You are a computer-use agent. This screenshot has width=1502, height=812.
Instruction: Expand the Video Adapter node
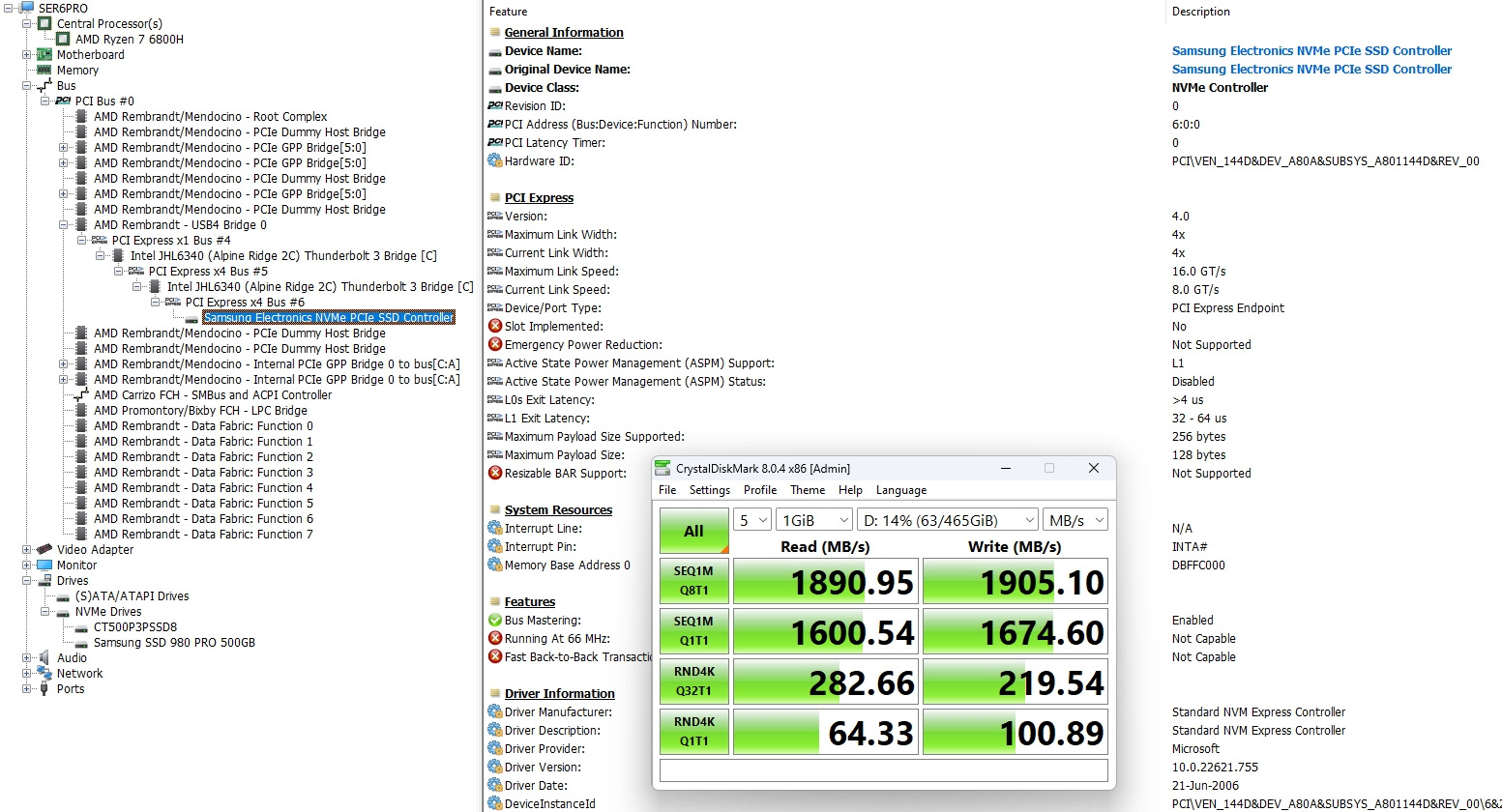click(x=27, y=549)
